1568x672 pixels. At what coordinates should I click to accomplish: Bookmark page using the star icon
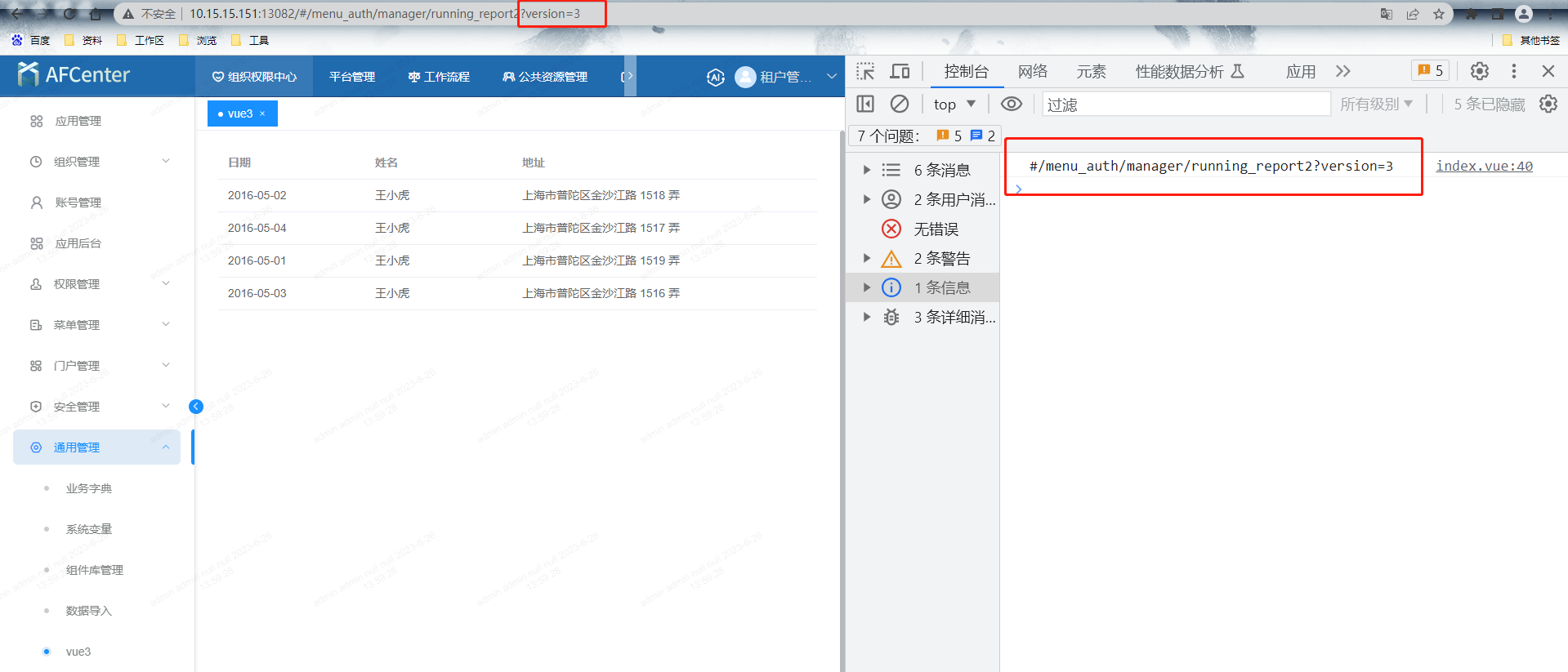(x=1439, y=14)
